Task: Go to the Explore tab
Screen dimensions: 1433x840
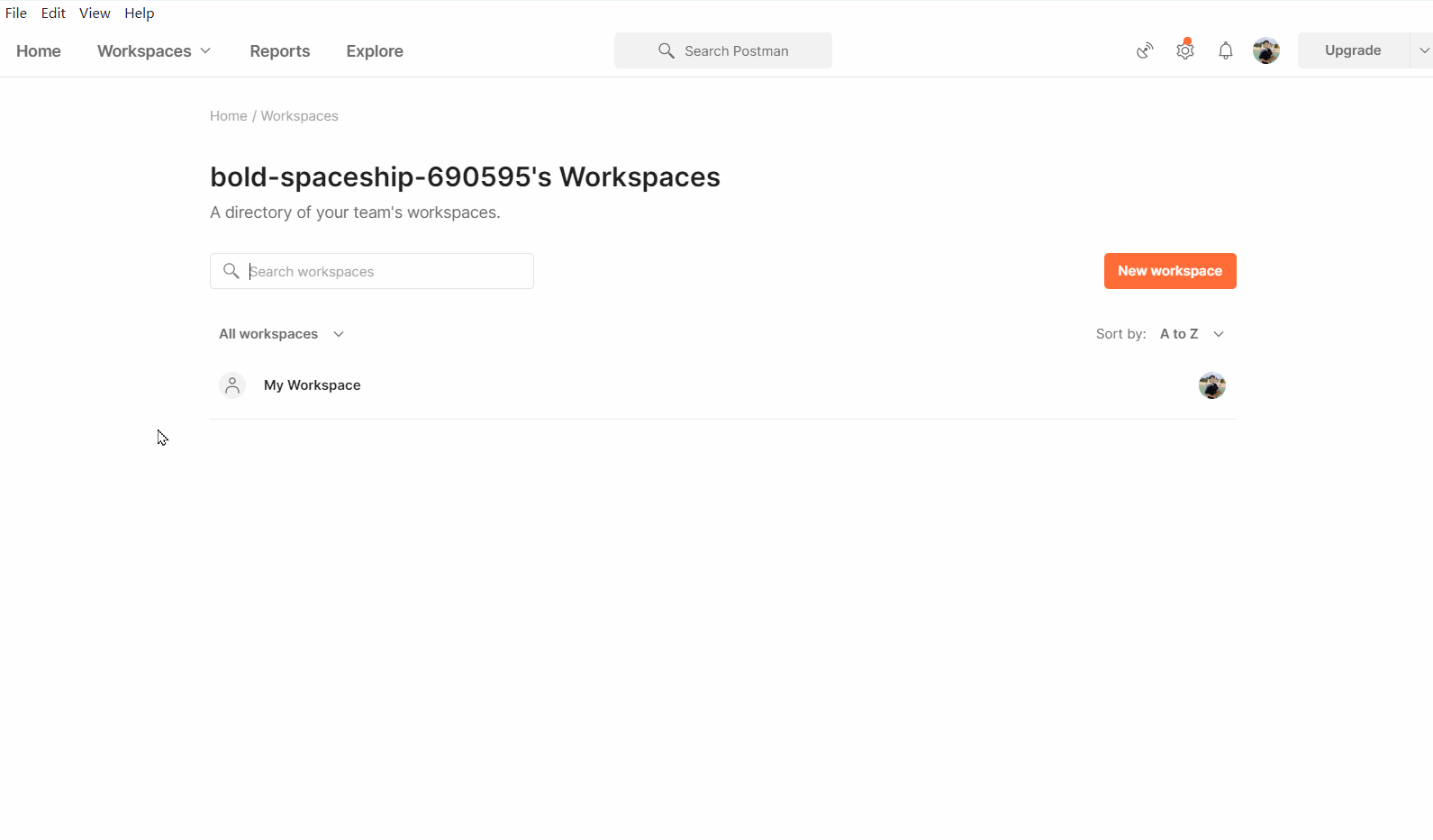Action: (375, 51)
